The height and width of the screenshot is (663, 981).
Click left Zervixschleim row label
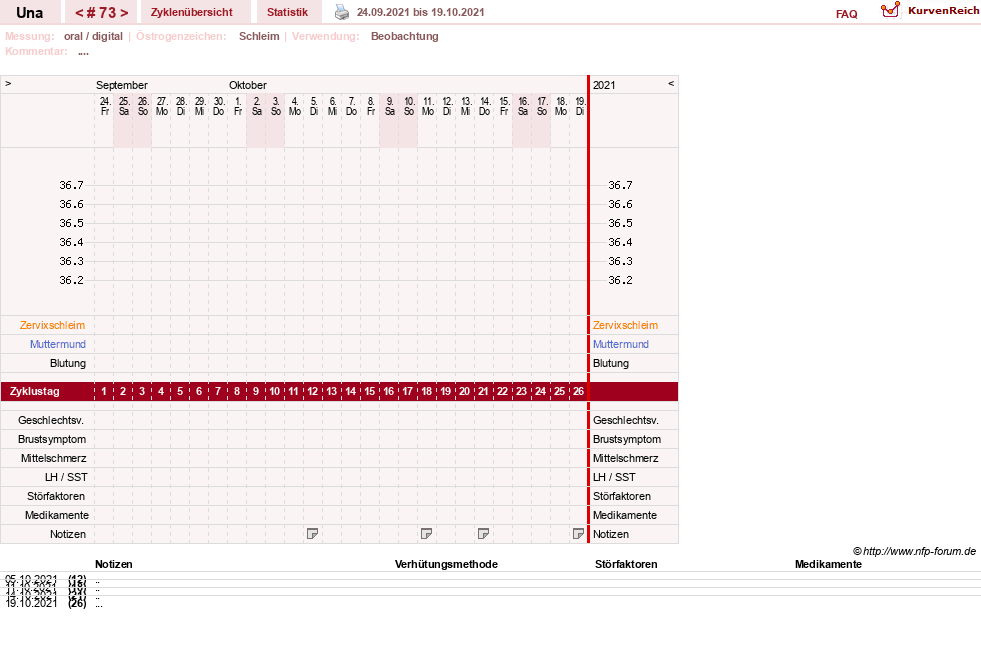[52, 325]
